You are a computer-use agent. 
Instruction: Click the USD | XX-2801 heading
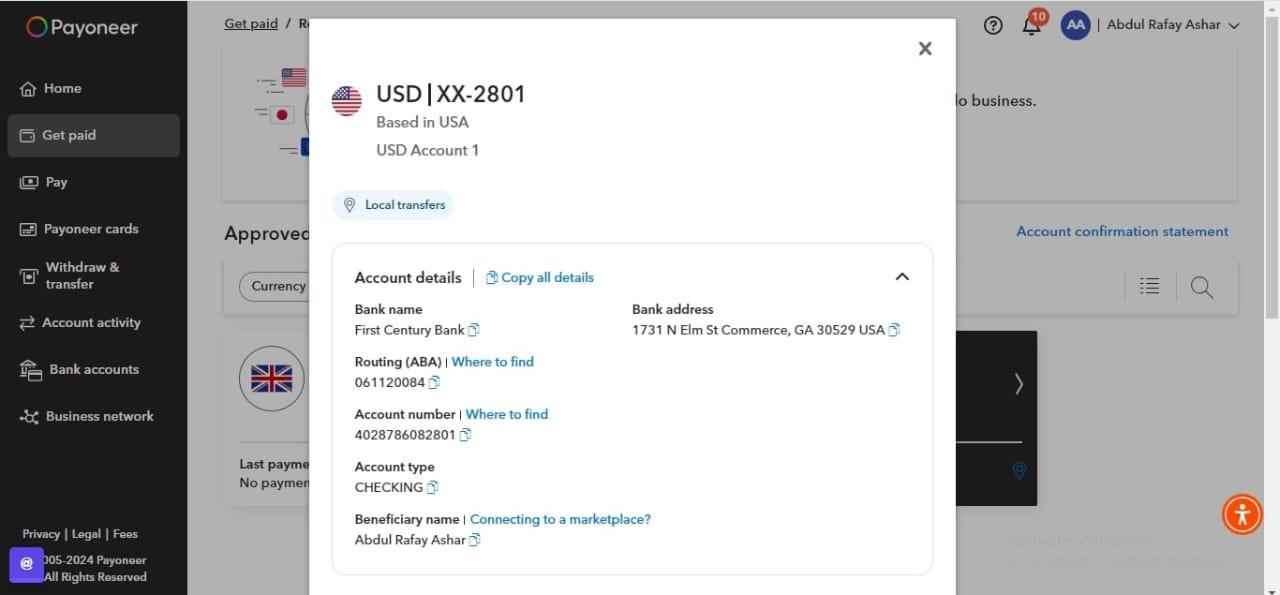click(x=451, y=94)
